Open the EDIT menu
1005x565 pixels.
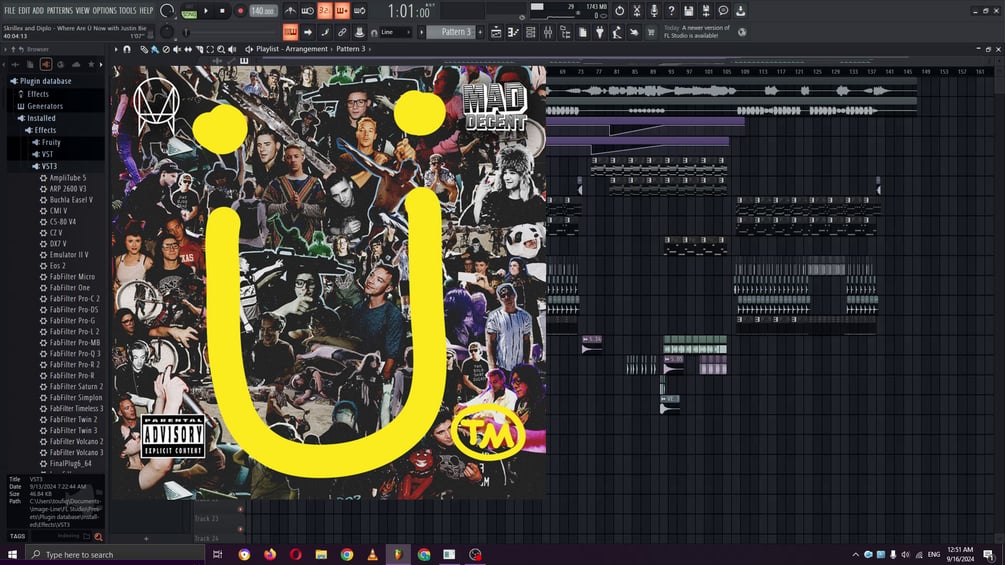(24, 10)
